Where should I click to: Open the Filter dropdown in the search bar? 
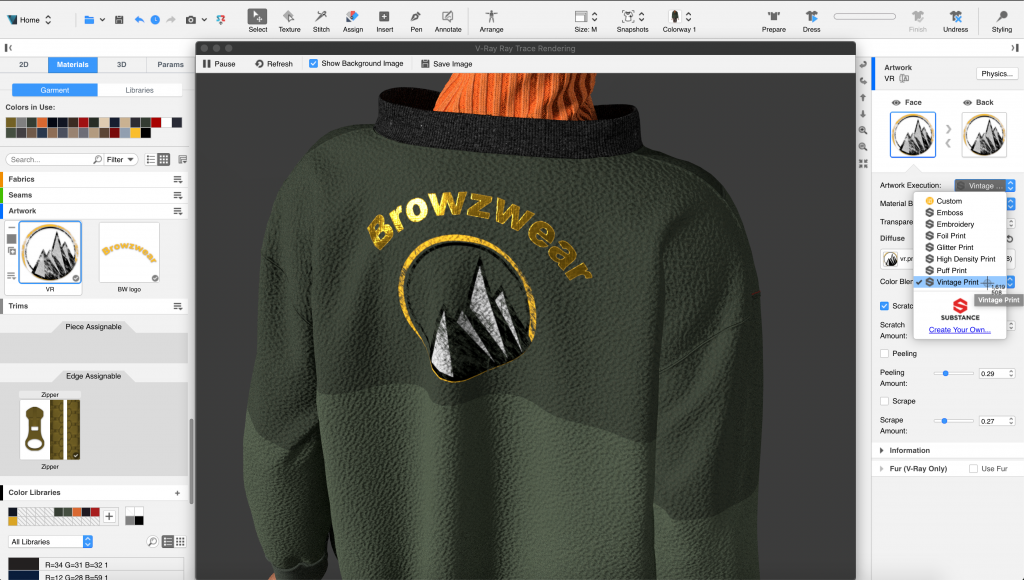tap(118, 158)
